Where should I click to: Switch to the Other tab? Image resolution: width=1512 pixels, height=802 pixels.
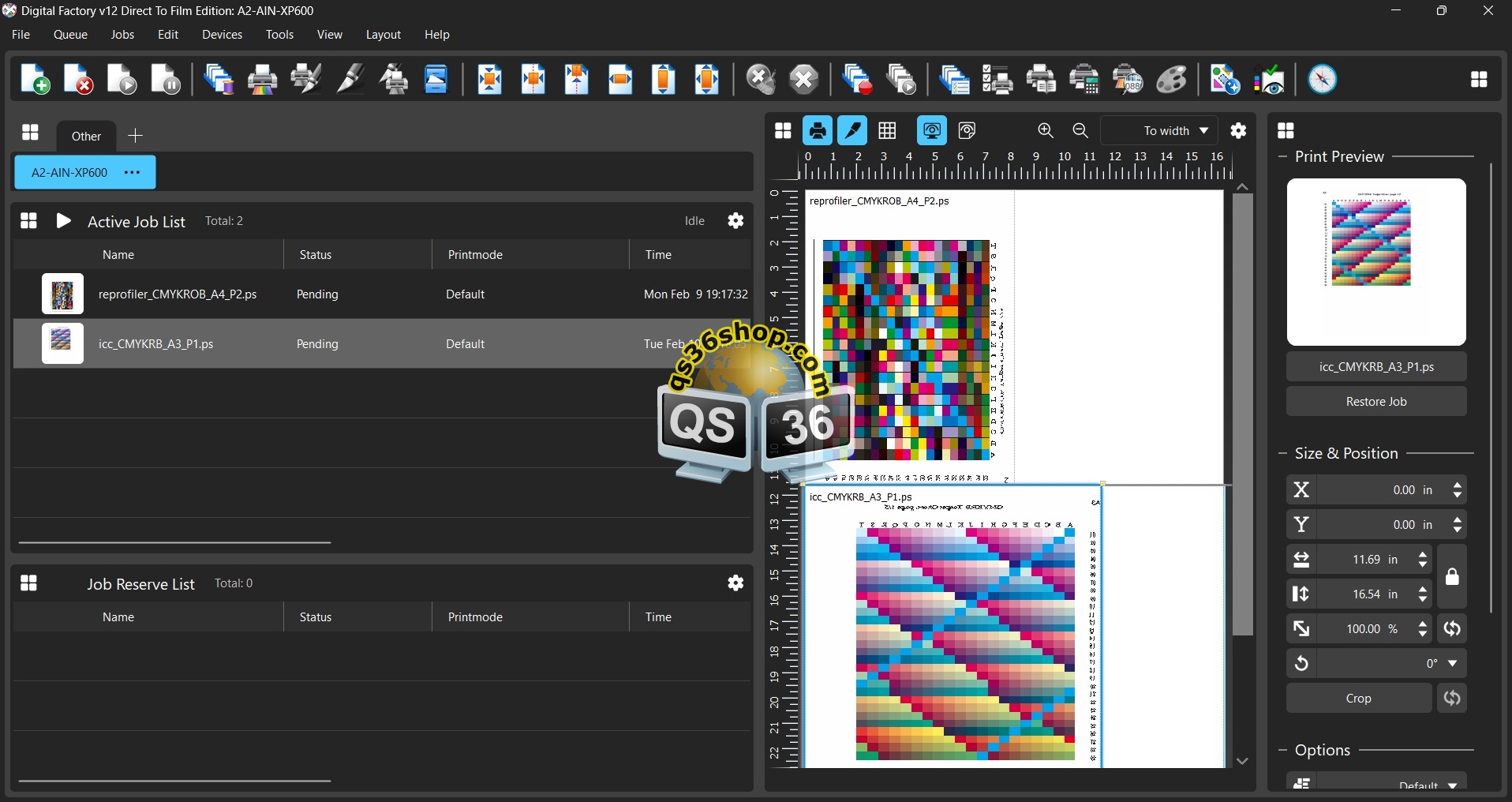pos(86,137)
